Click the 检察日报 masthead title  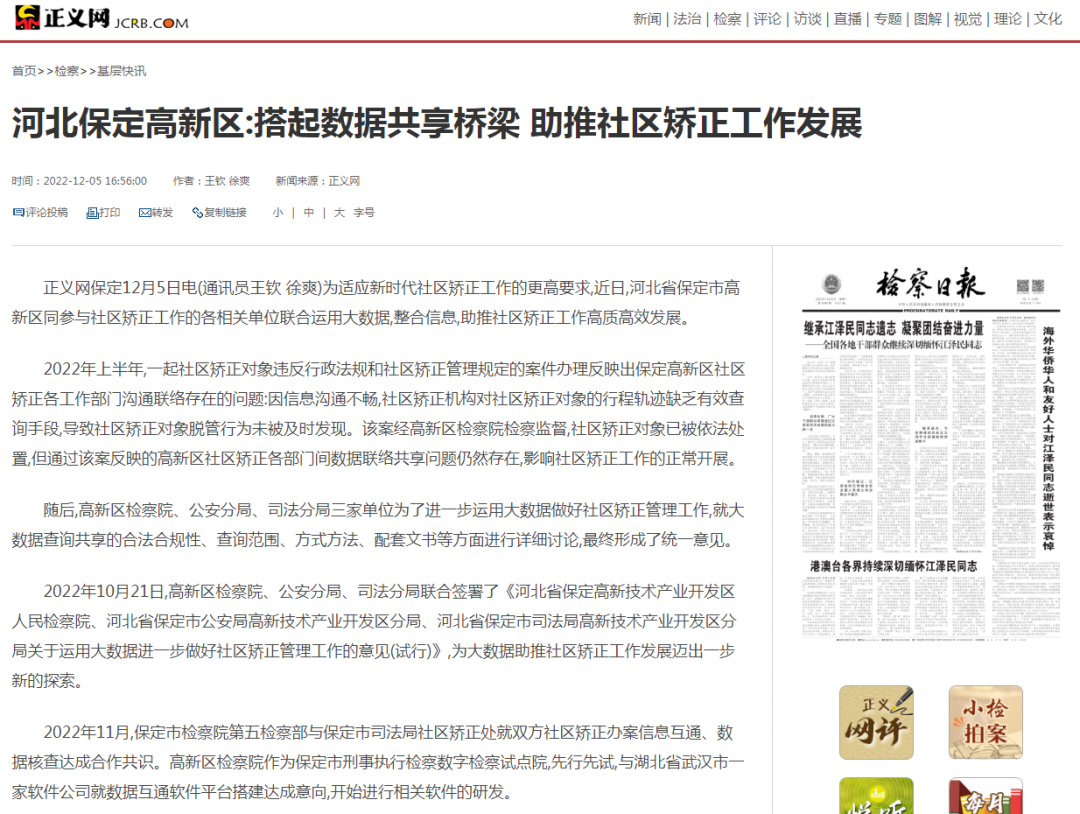click(x=931, y=284)
